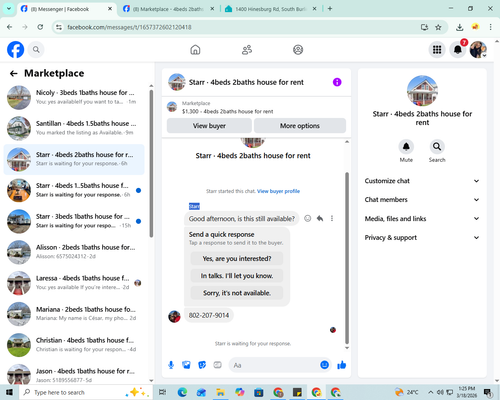The height and width of the screenshot is (400, 500).
Task: Click the View buyer button
Action: [x=209, y=126]
